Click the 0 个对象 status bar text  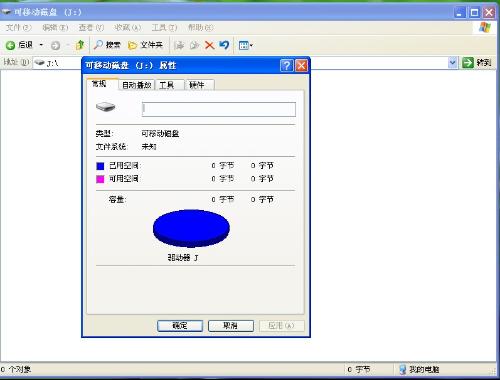tap(16, 369)
